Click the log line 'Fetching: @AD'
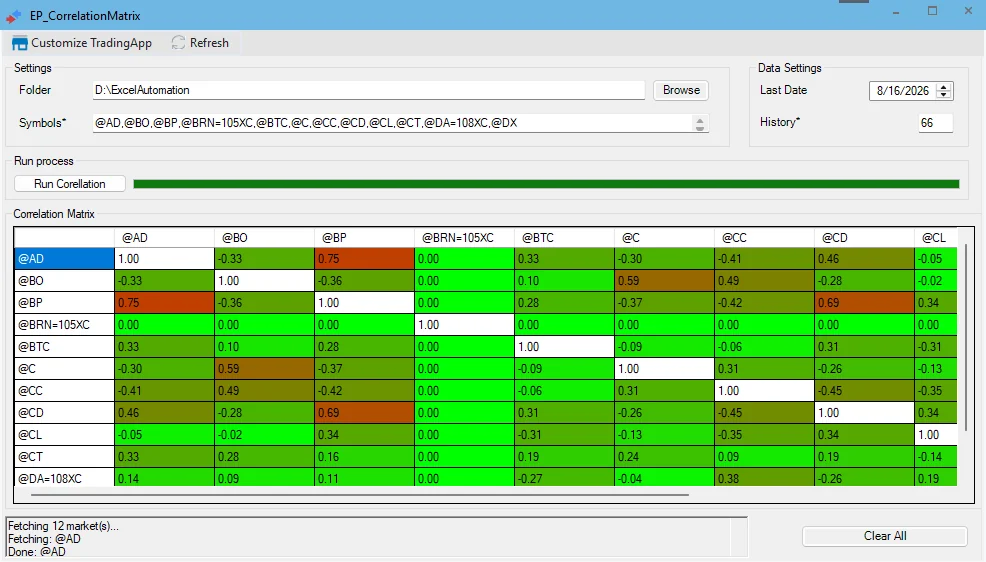This screenshot has width=986, height=562. click(x=44, y=539)
